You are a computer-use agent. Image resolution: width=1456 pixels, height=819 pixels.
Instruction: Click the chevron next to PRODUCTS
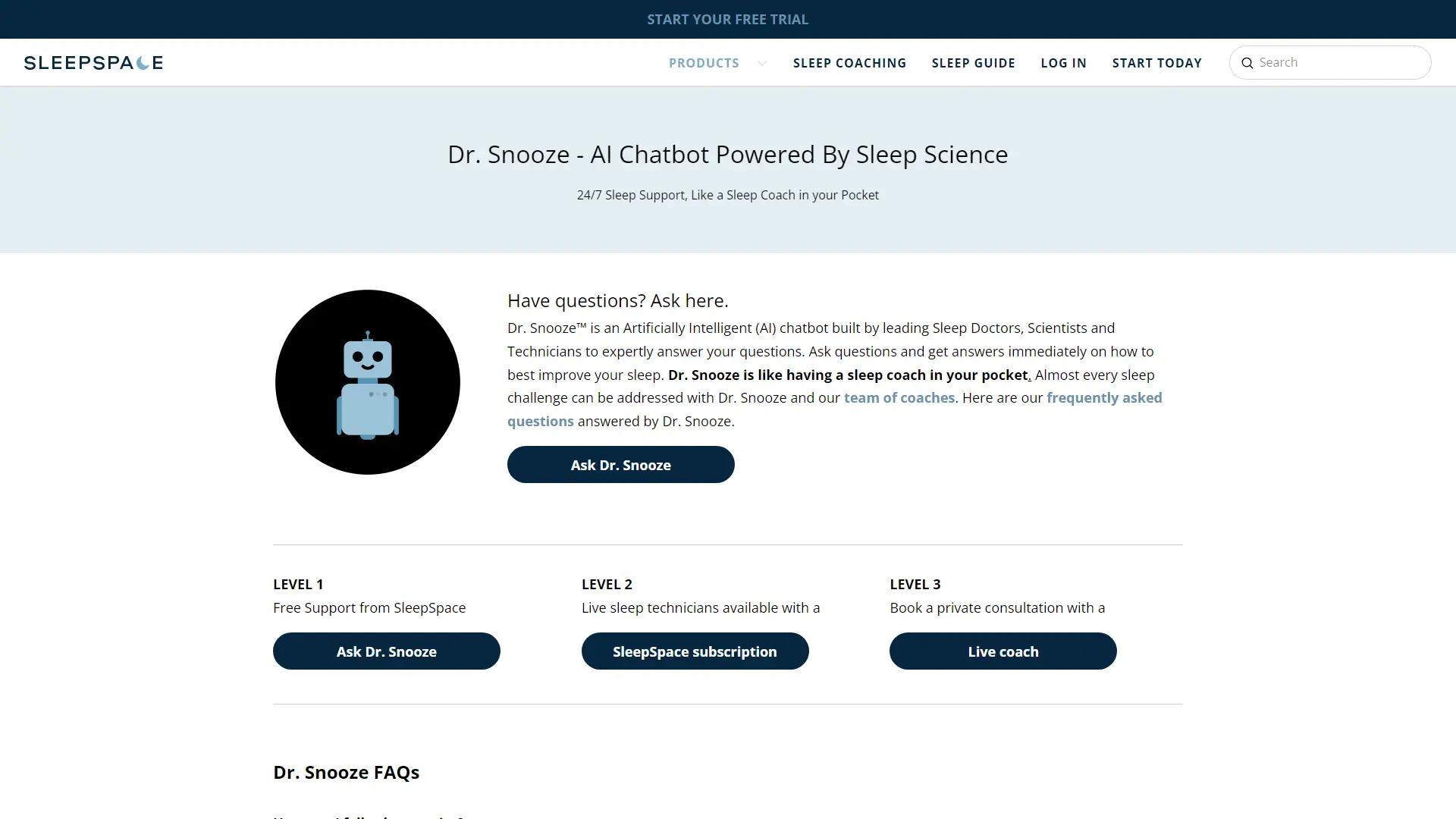761,64
